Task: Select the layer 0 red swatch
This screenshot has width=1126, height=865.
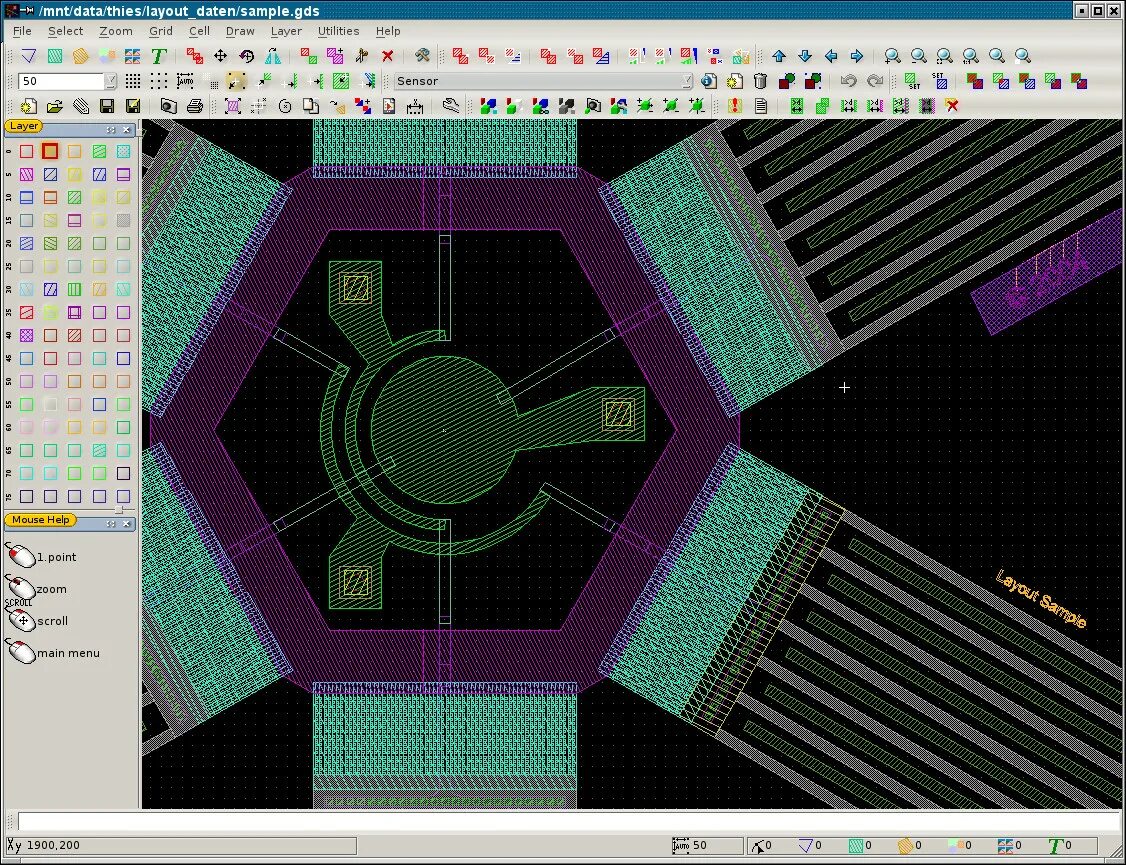Action: pyautogui.click(x=27, y=151)
